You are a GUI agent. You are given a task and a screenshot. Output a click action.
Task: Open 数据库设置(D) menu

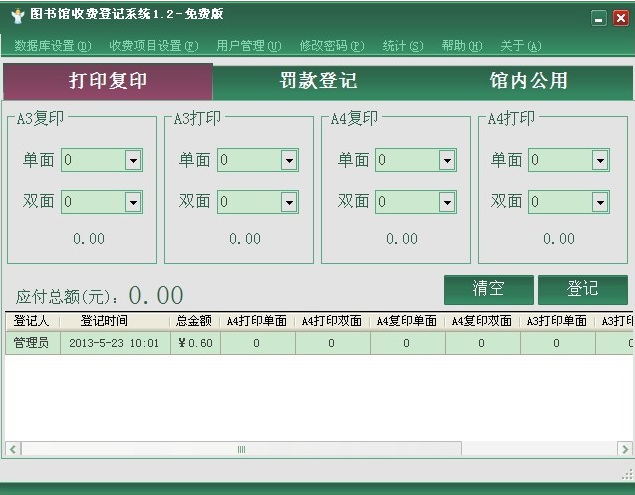pyautogui.click(x=53, y=46)
